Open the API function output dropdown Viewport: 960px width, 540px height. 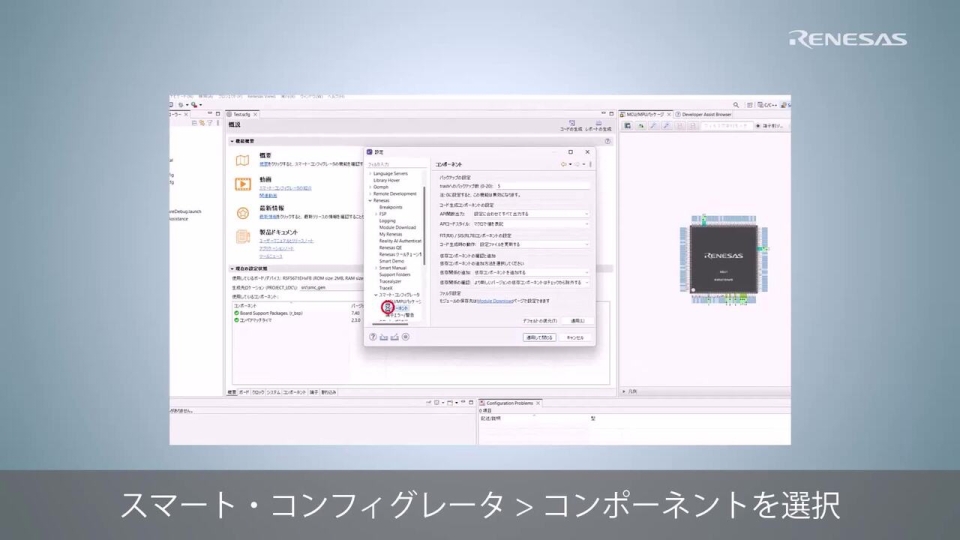click(x=530, y=214)
